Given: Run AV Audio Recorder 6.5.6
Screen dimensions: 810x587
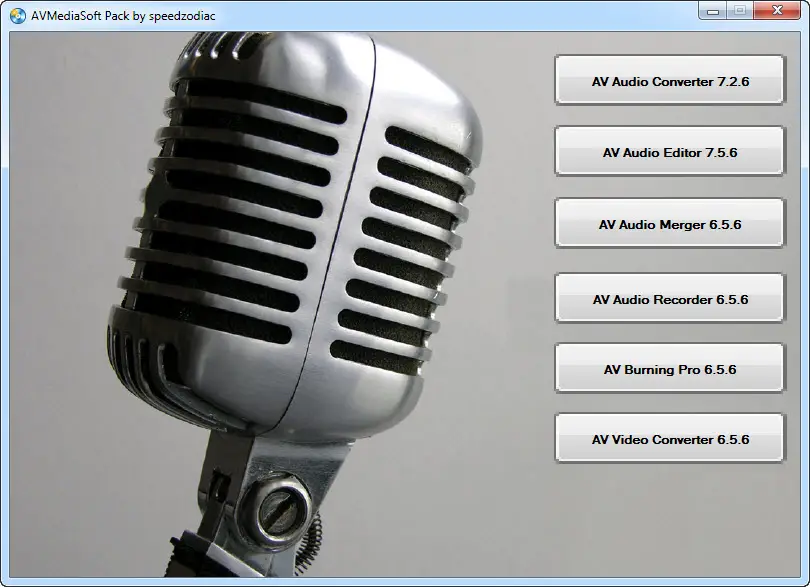Looking at the screenshot, I should point(670,298).
